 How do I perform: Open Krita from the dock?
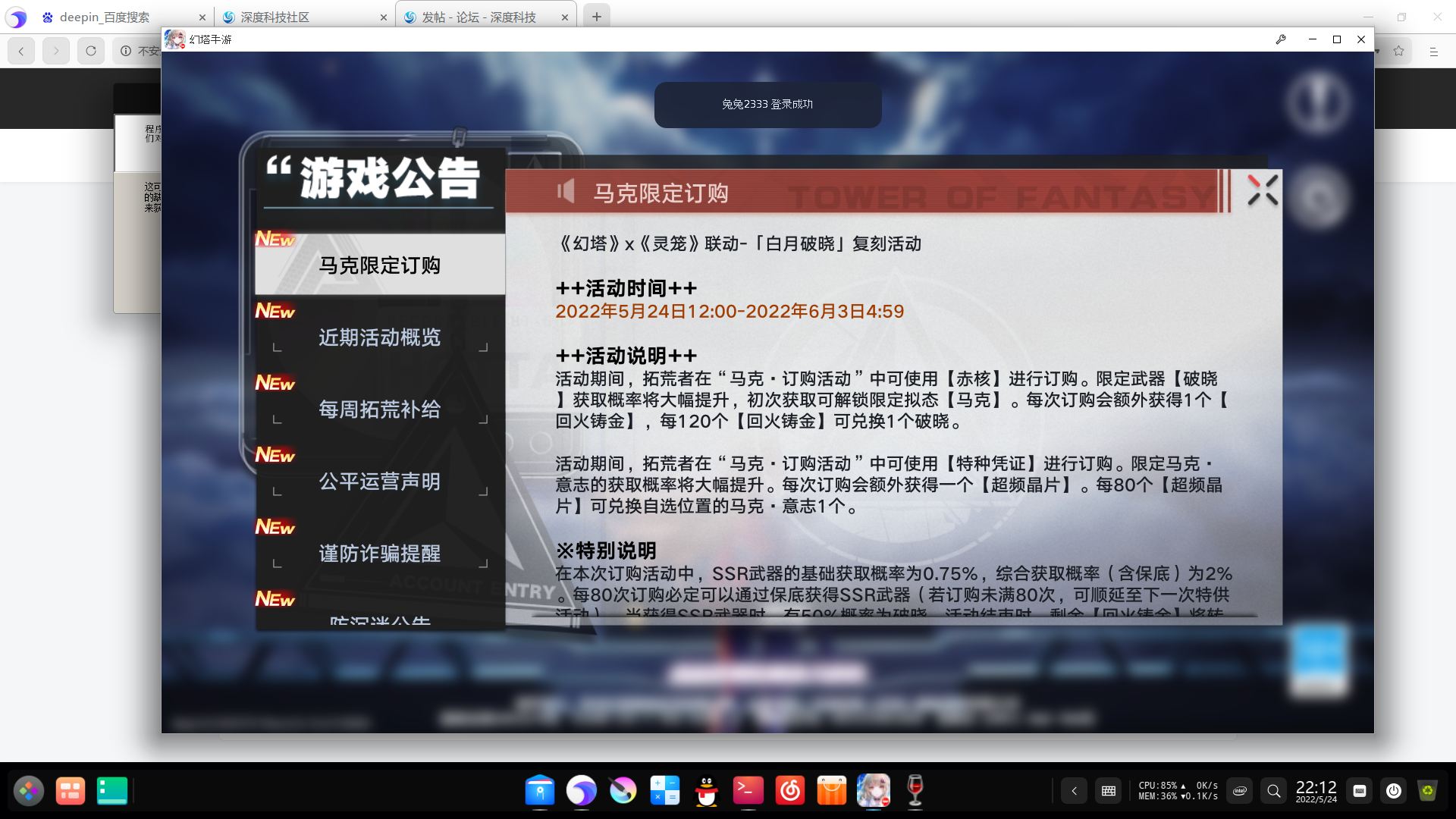(x=623, y=791)
